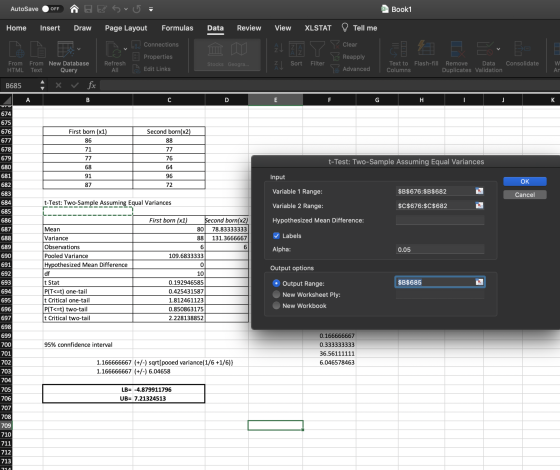The width and height of the screenshot is (560, 470).
Task: Click the Data Validation icon
Action: click(x=486, y=50)
